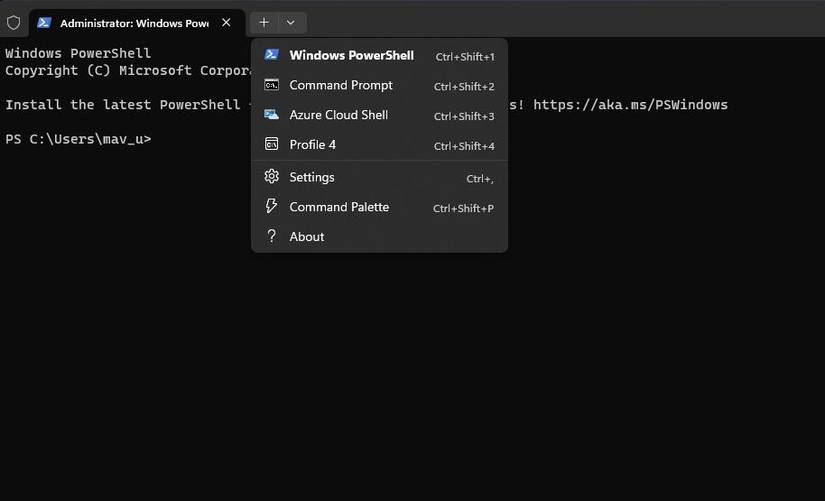Click the PS C:\Users\mav_u prompt line
The image size is (825, 501).
[78, 139]
